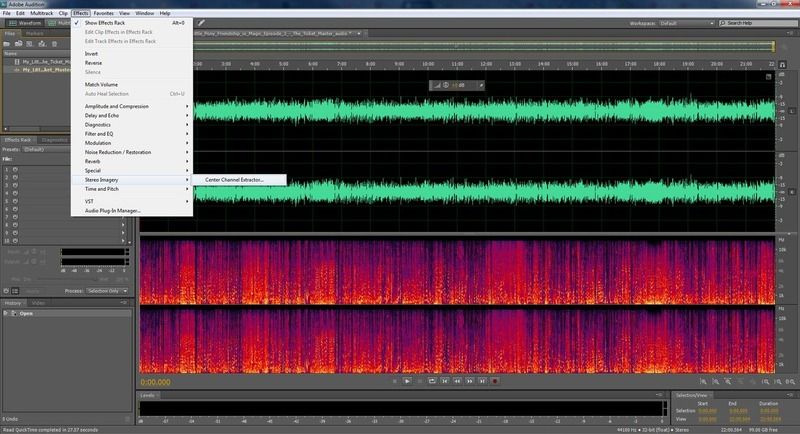This screenshot has width=800, height=434.
Task: Toggle left channel L enable button
Action: (792, 111)
